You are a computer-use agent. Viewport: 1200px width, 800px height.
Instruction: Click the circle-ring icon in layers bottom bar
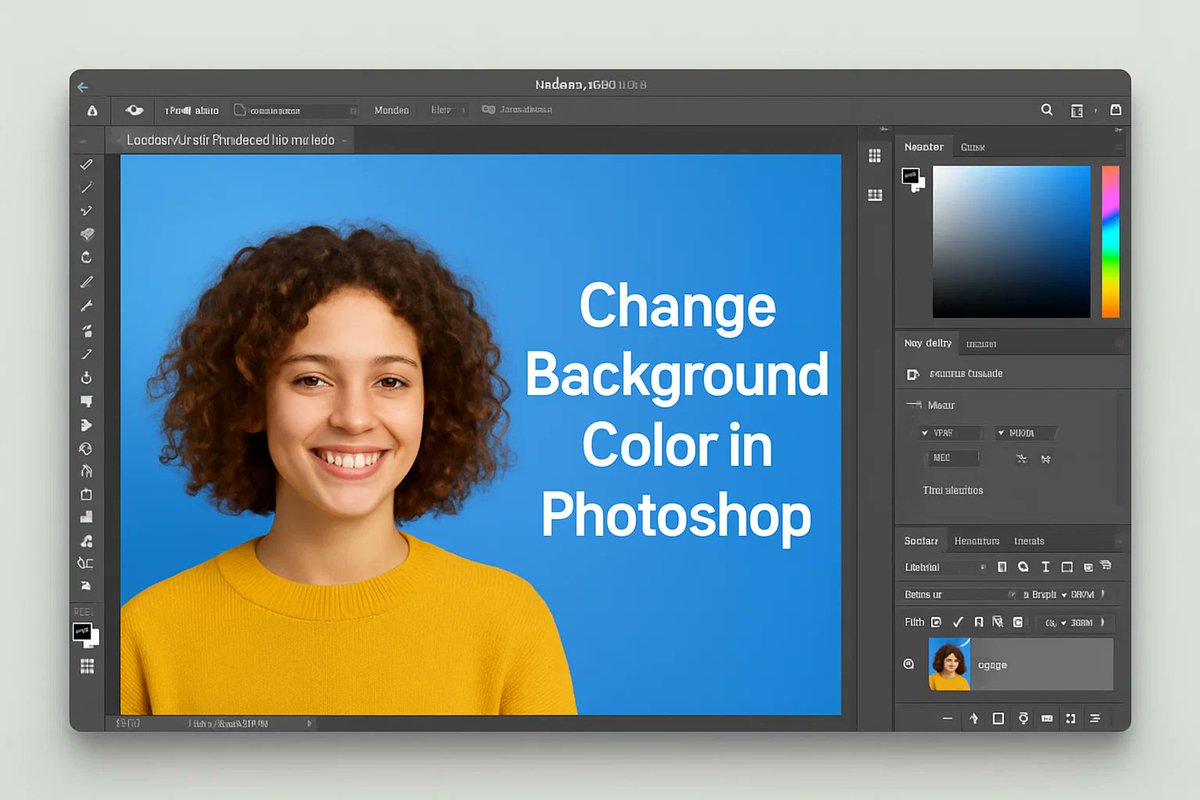[x=1023, y=718]
